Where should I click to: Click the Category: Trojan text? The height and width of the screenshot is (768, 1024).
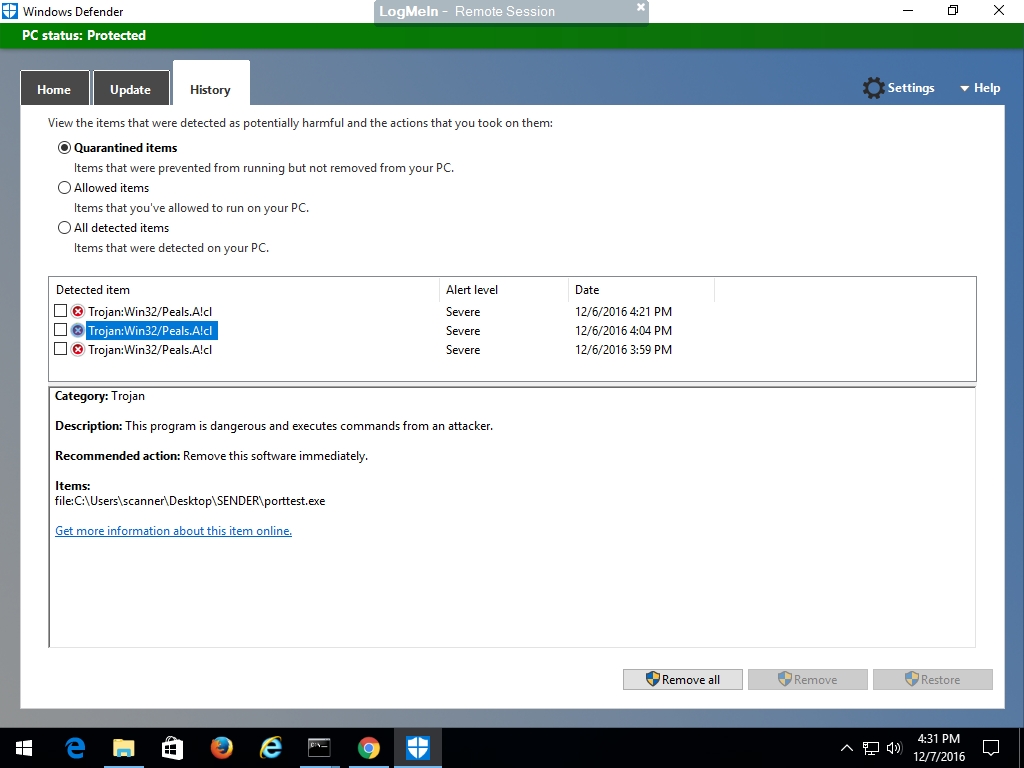tap(100, 396)
